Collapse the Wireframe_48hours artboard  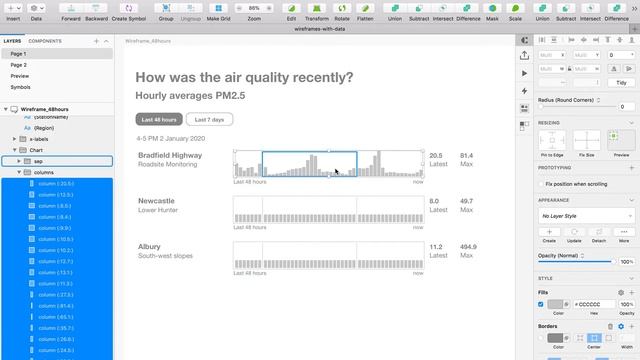coord(6,109)
